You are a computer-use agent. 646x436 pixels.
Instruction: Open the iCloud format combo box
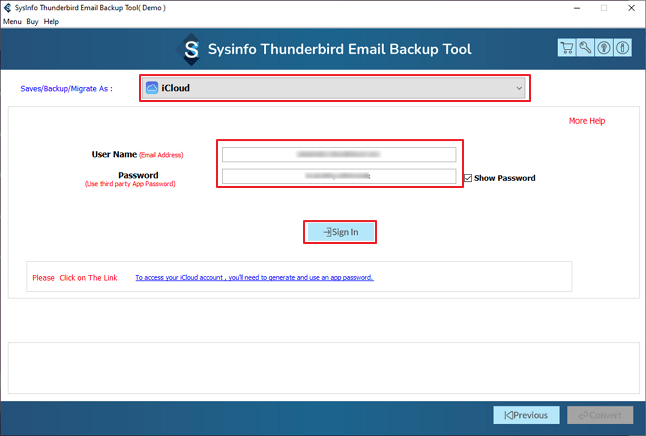pyautogui.click(x=334, y=88)
